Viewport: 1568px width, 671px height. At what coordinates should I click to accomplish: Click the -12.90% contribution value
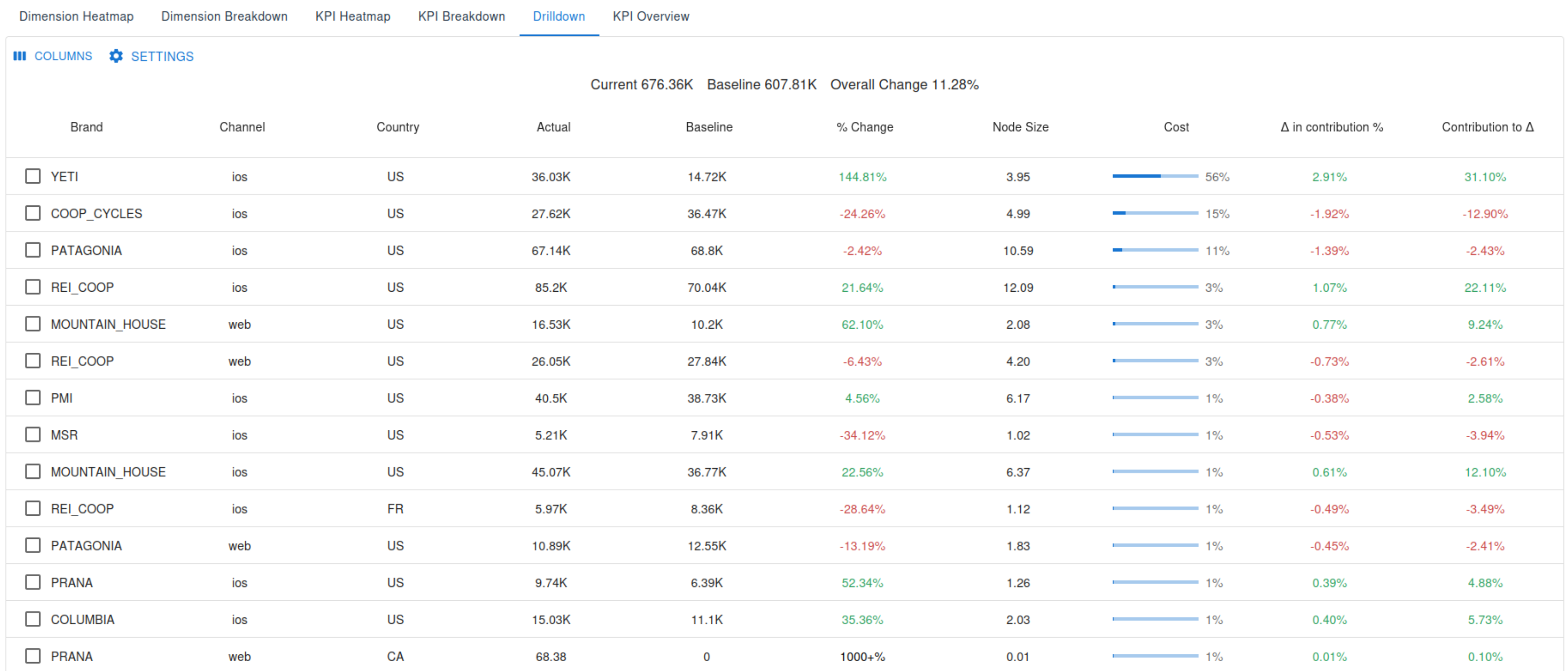(x=1485, y=214)
